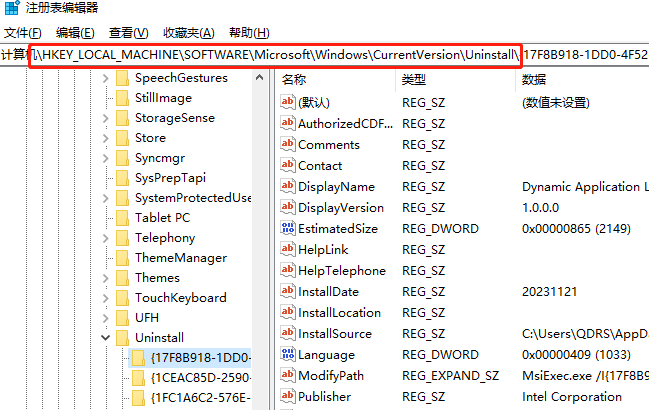This screenshot has height=410, width=649.
Task: Select the Themes tree item
Action: point(157,278)
